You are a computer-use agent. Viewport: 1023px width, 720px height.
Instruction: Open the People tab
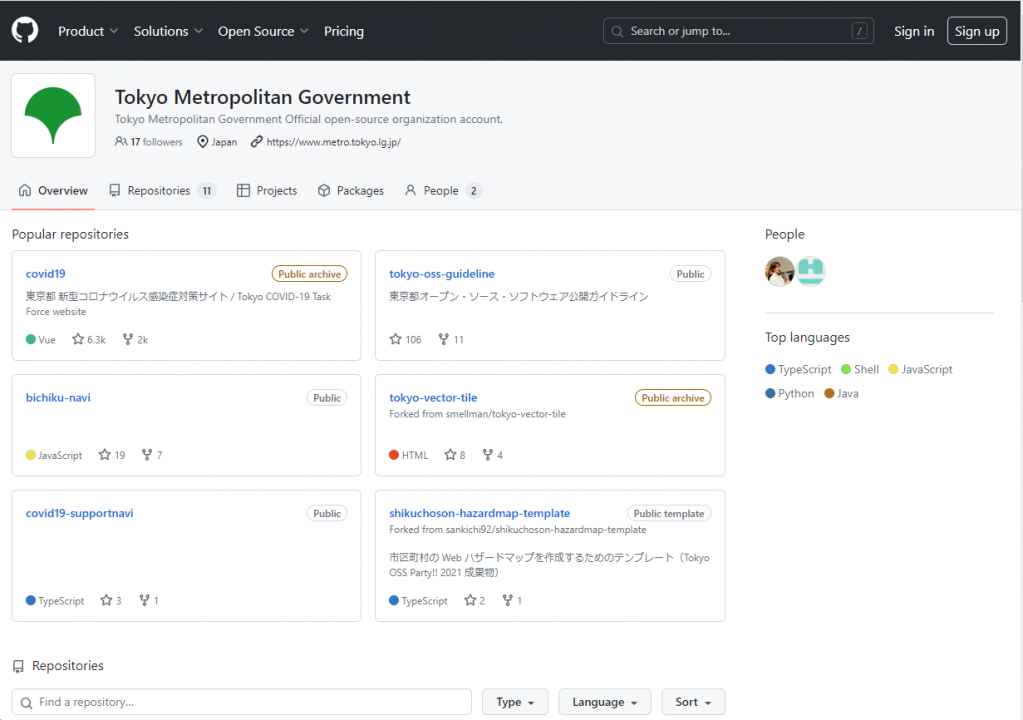[442, 190]
